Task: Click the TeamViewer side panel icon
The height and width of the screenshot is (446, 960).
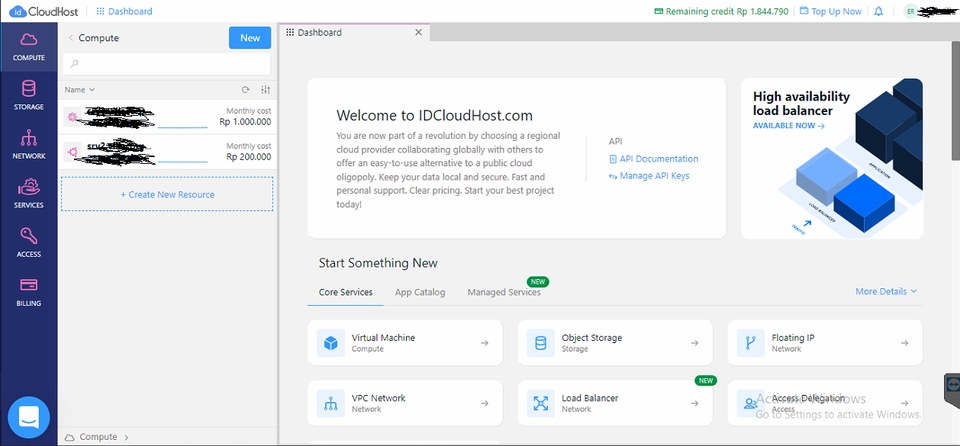Action: 952,385
